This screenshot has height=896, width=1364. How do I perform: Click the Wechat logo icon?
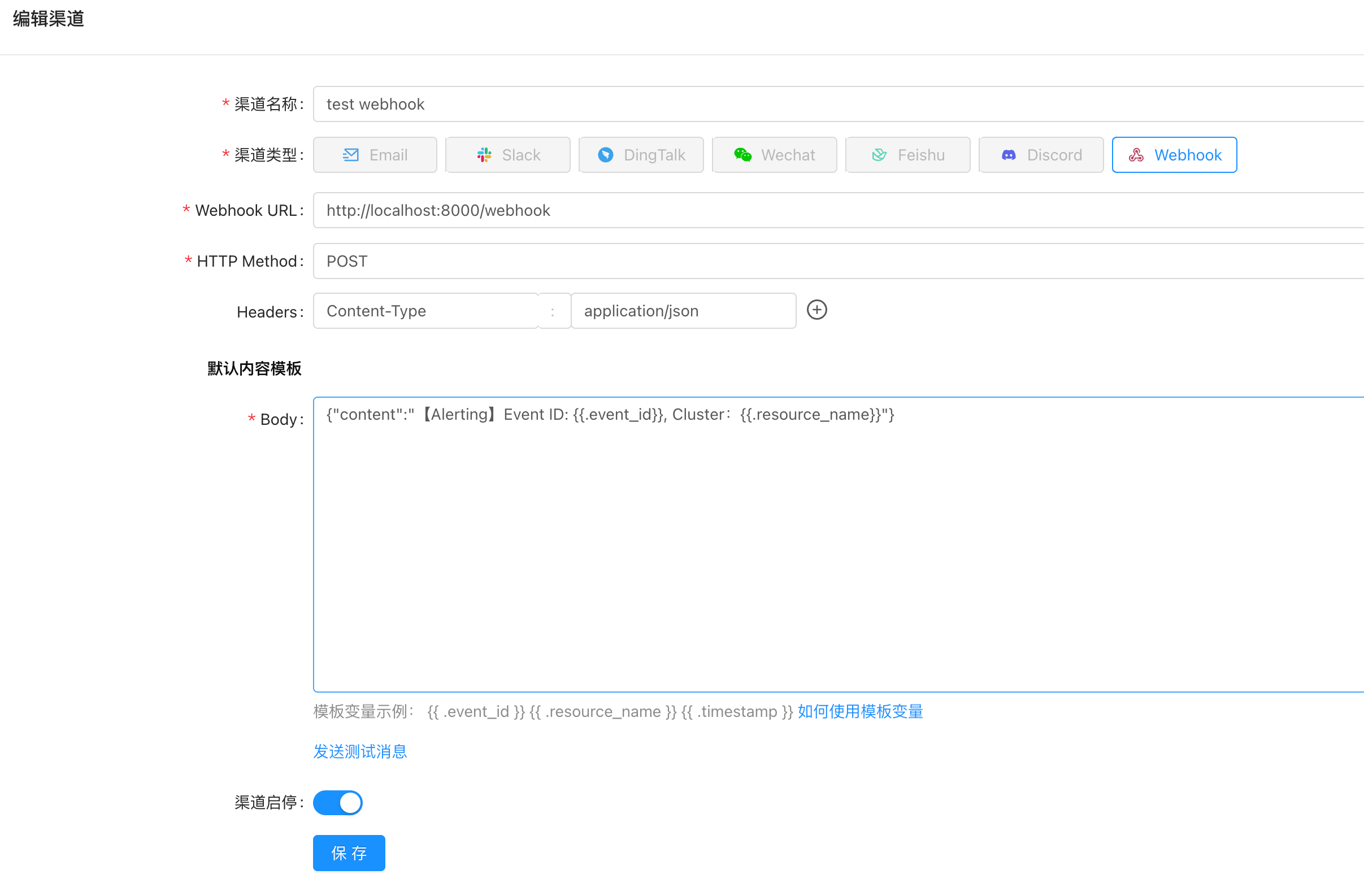pos(742,155)
